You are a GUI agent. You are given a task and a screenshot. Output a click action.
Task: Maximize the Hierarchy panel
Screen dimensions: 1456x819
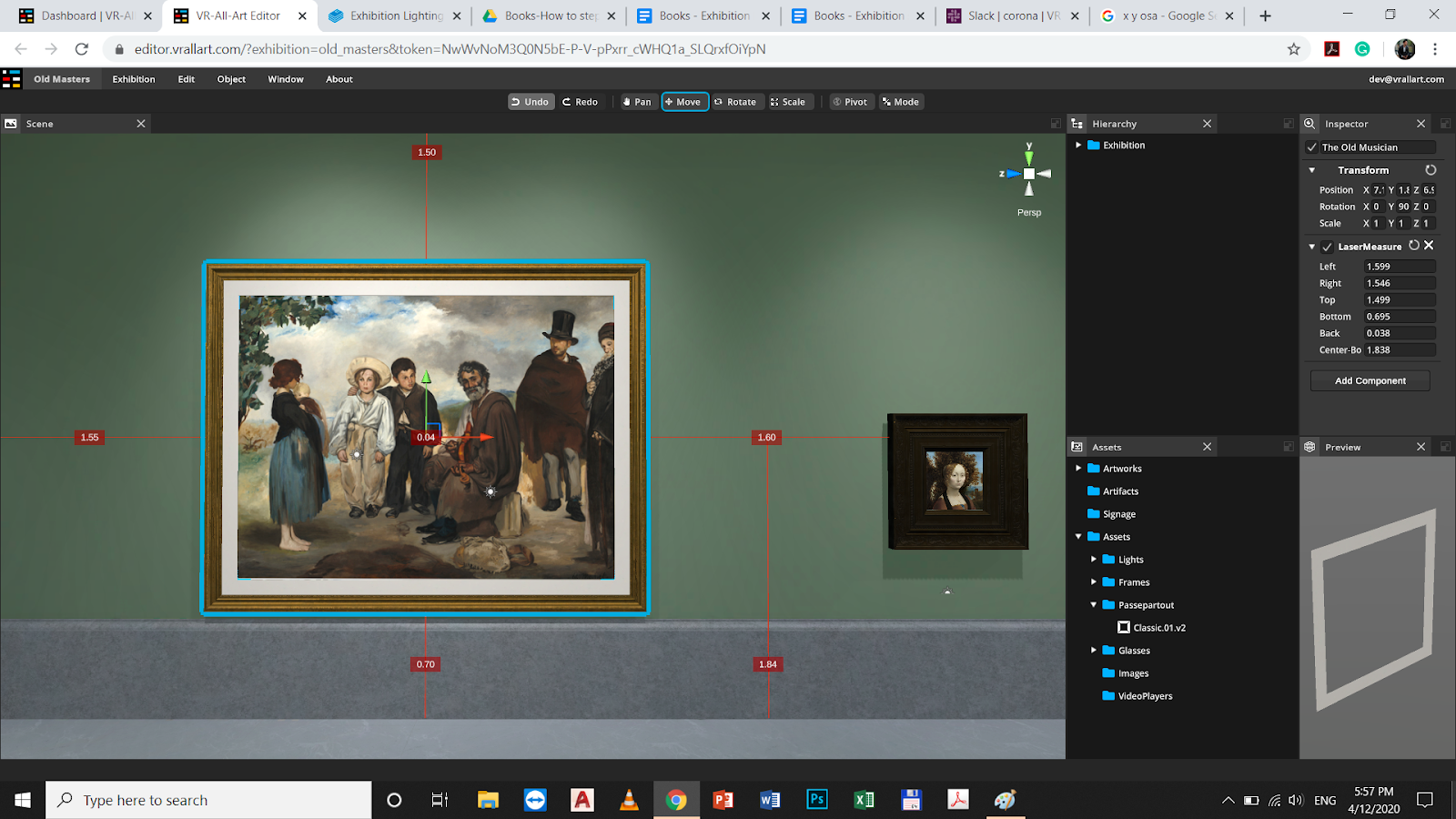pyautogui.click(x=1289, y=124)
